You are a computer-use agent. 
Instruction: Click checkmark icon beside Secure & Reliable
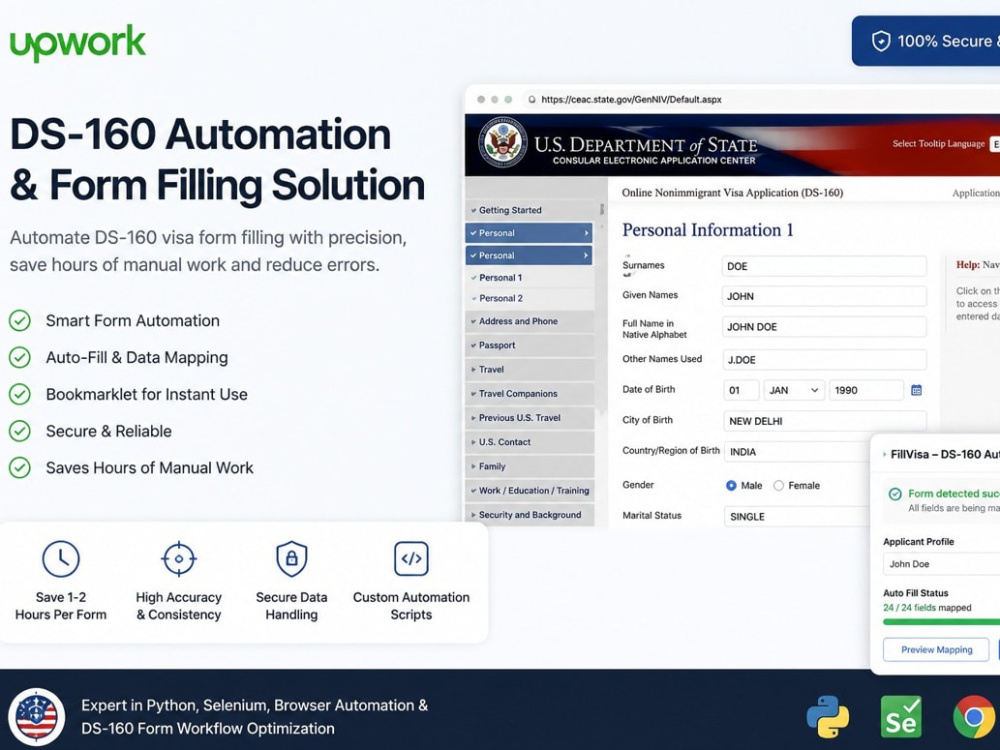pyautogui.click(x=20, y=431)
